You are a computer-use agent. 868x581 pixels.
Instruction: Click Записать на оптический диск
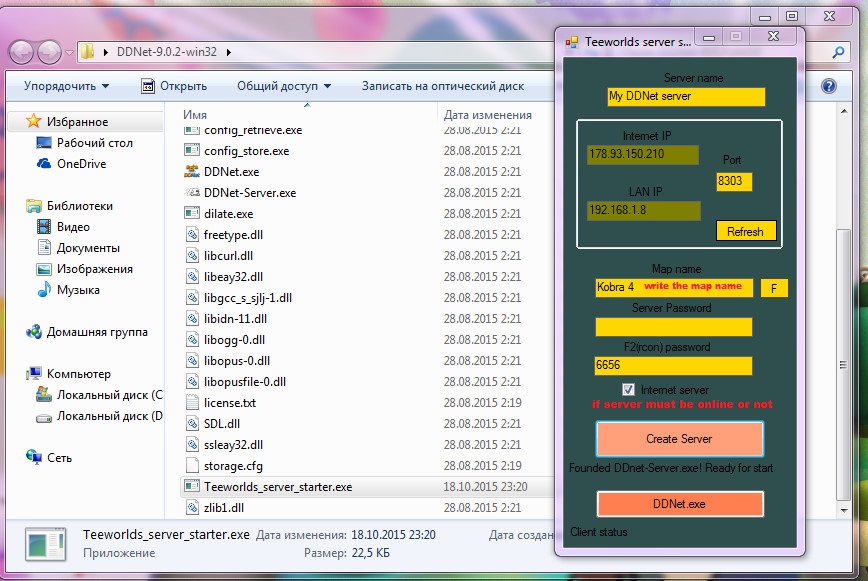(442, 86)
